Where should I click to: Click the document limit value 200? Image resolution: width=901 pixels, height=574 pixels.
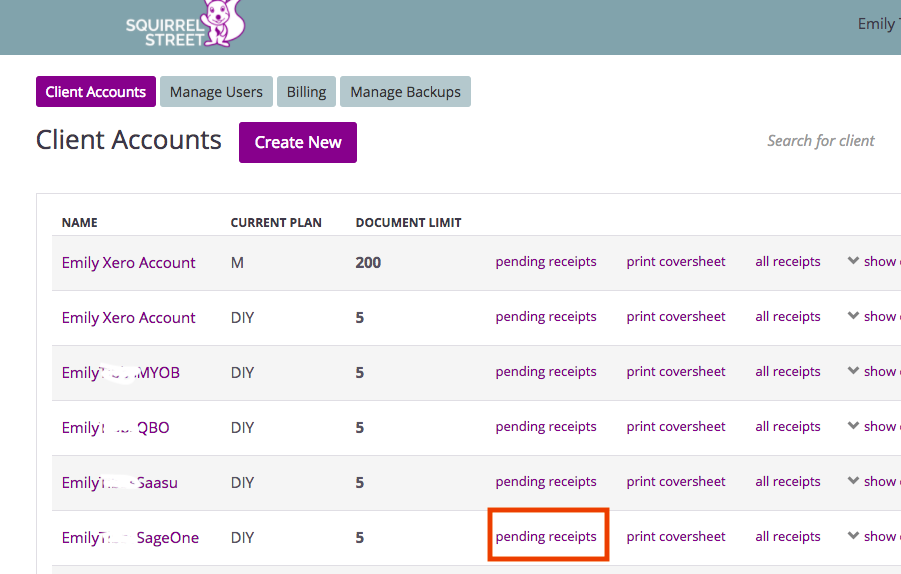point(368,263)
